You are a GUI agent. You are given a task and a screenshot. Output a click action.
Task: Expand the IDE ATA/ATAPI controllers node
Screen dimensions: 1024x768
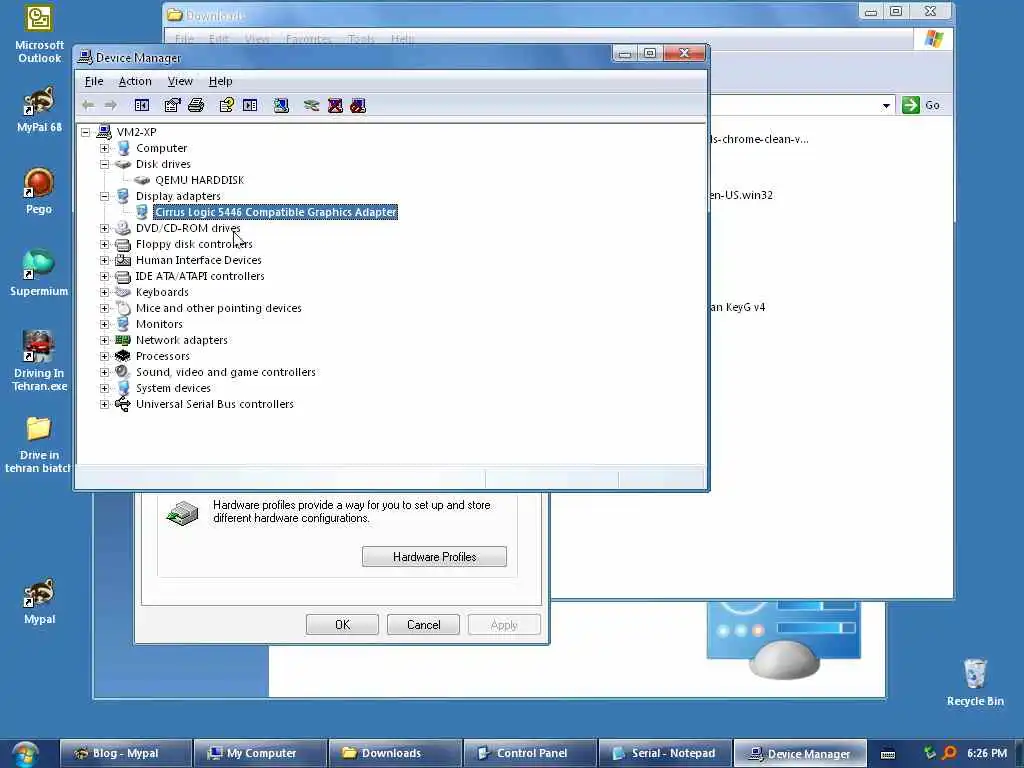click(104, 276)
